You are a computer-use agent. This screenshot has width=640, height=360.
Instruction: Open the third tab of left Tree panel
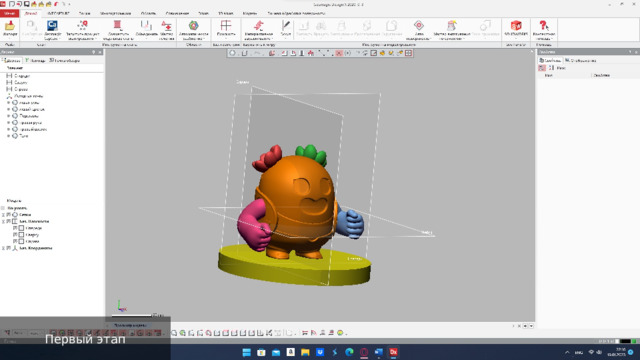coord(64,60)
